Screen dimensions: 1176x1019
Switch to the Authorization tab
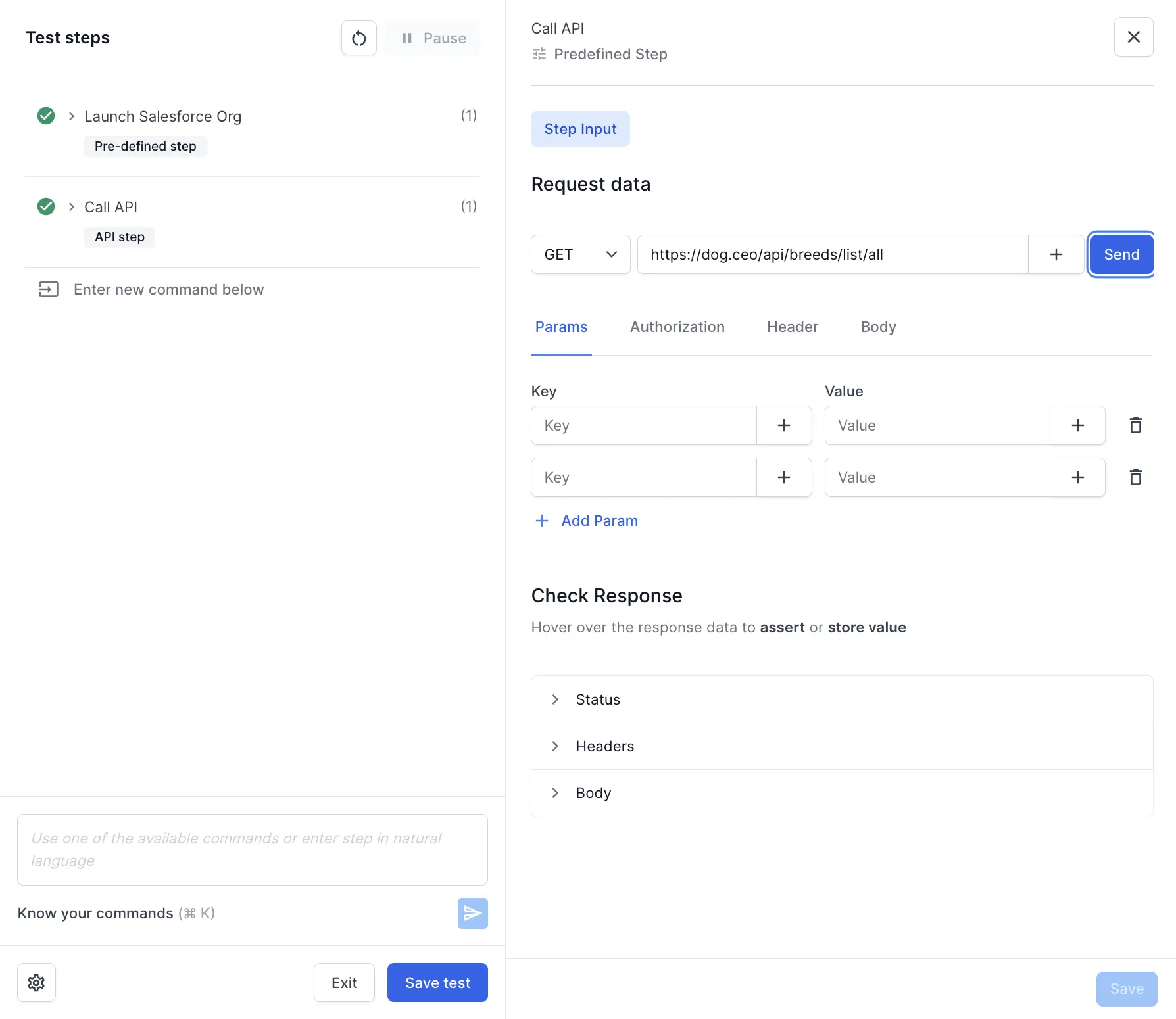click(x=677, y=327)
